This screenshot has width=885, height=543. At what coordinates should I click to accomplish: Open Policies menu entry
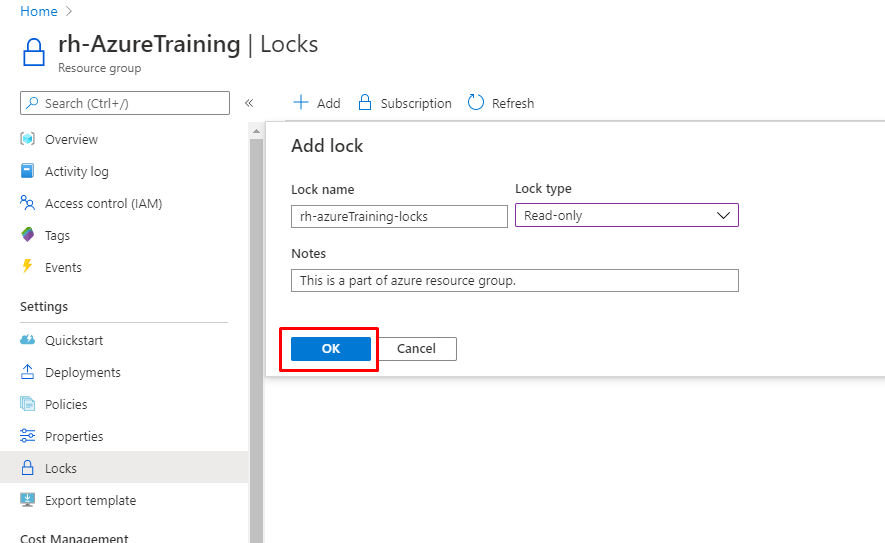click(66, 405)
